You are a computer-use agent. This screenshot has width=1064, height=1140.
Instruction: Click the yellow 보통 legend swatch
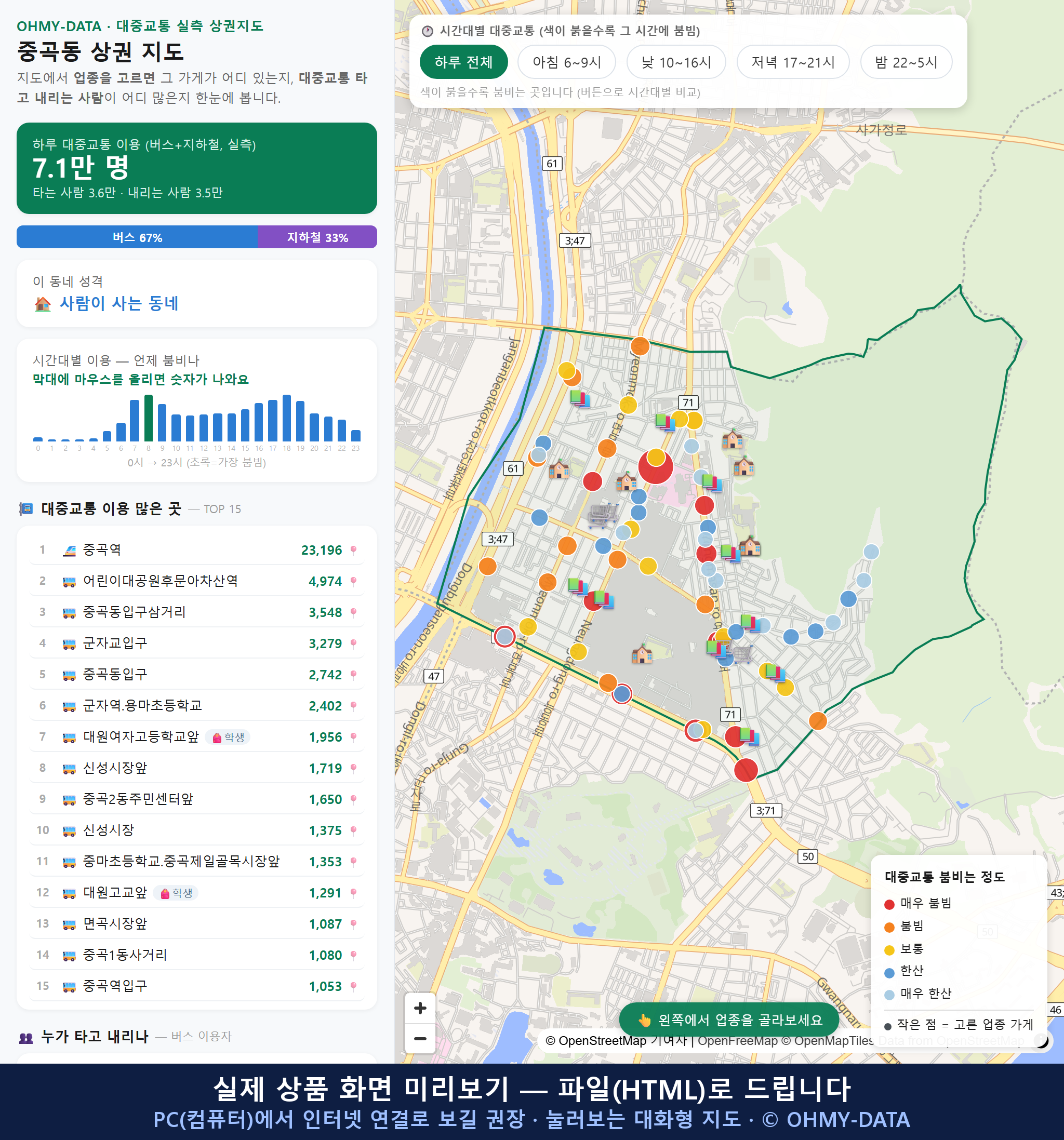pyautogui.click(x=889, y=950)
